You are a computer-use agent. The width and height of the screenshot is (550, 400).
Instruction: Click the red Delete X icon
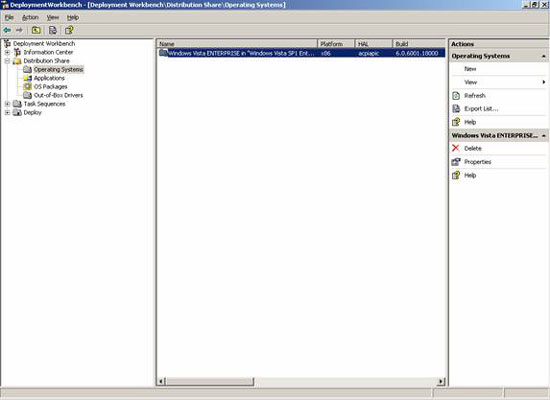[x=456, y=148]
